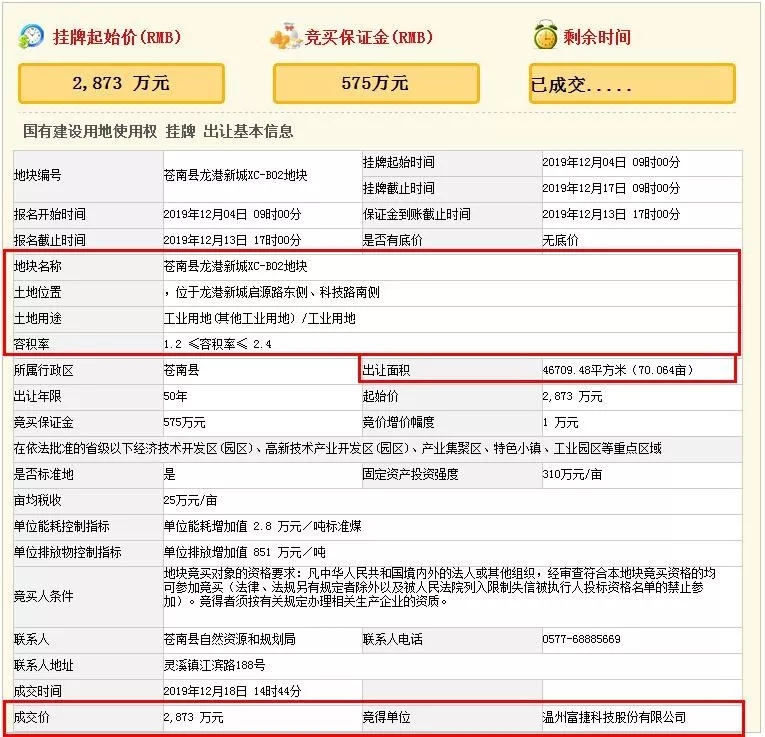
Task: Select the 容积率 range value
Action: tap(218, 344)
